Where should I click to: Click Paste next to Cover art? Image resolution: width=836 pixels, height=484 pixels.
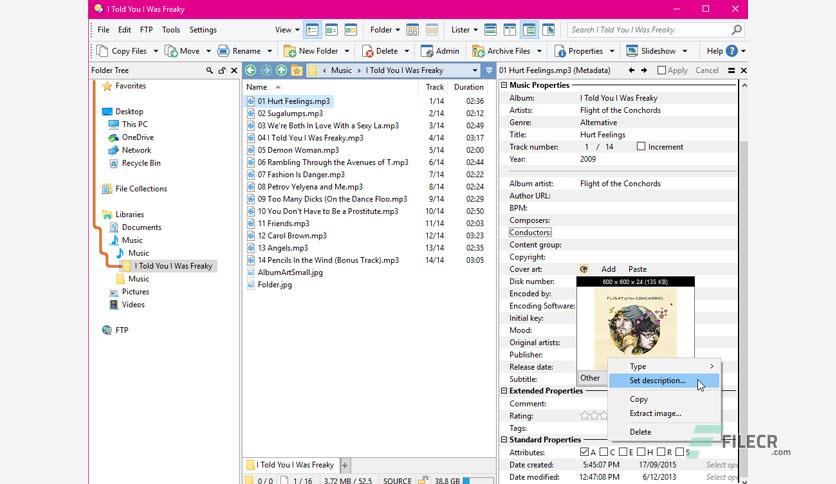(x=637, y=269)
